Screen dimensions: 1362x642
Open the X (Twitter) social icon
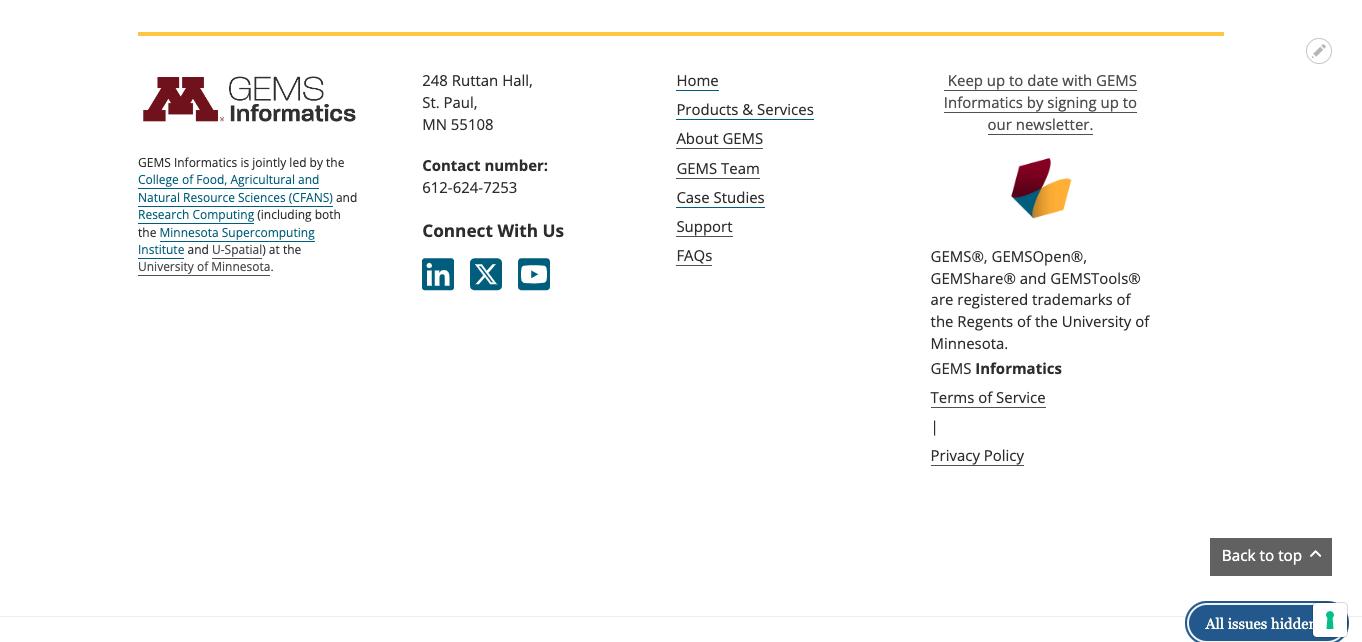[x=486, y=274]
